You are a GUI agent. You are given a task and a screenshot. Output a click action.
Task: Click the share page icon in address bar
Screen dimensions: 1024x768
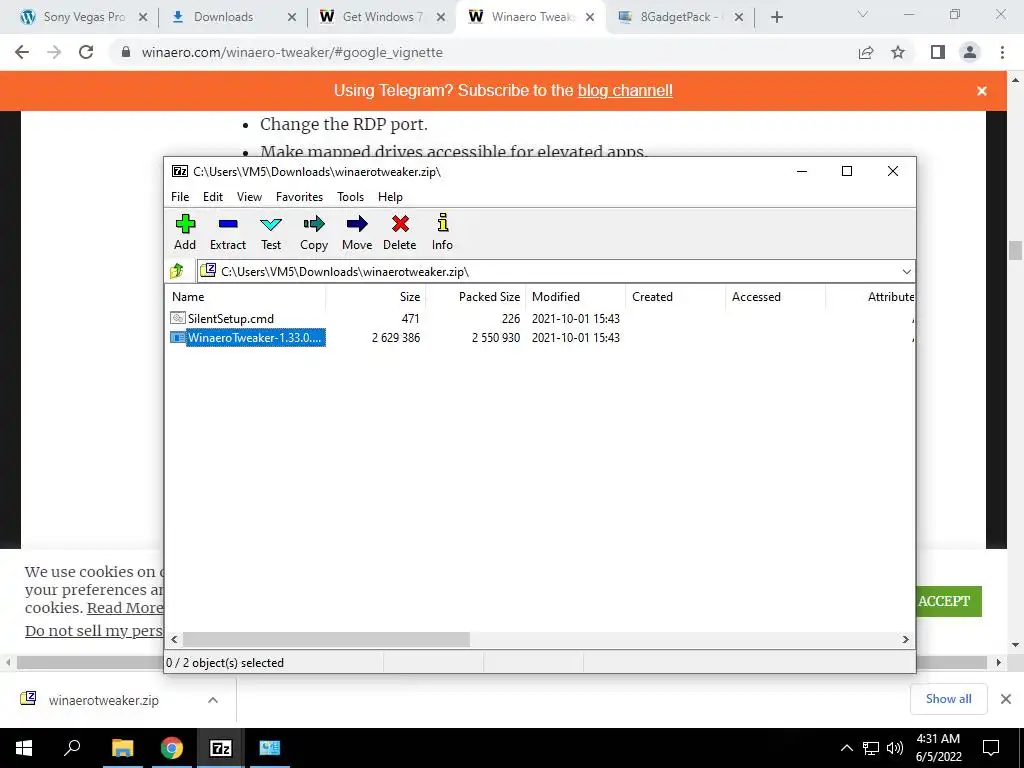pyautogui.click(x=866, y=52)
